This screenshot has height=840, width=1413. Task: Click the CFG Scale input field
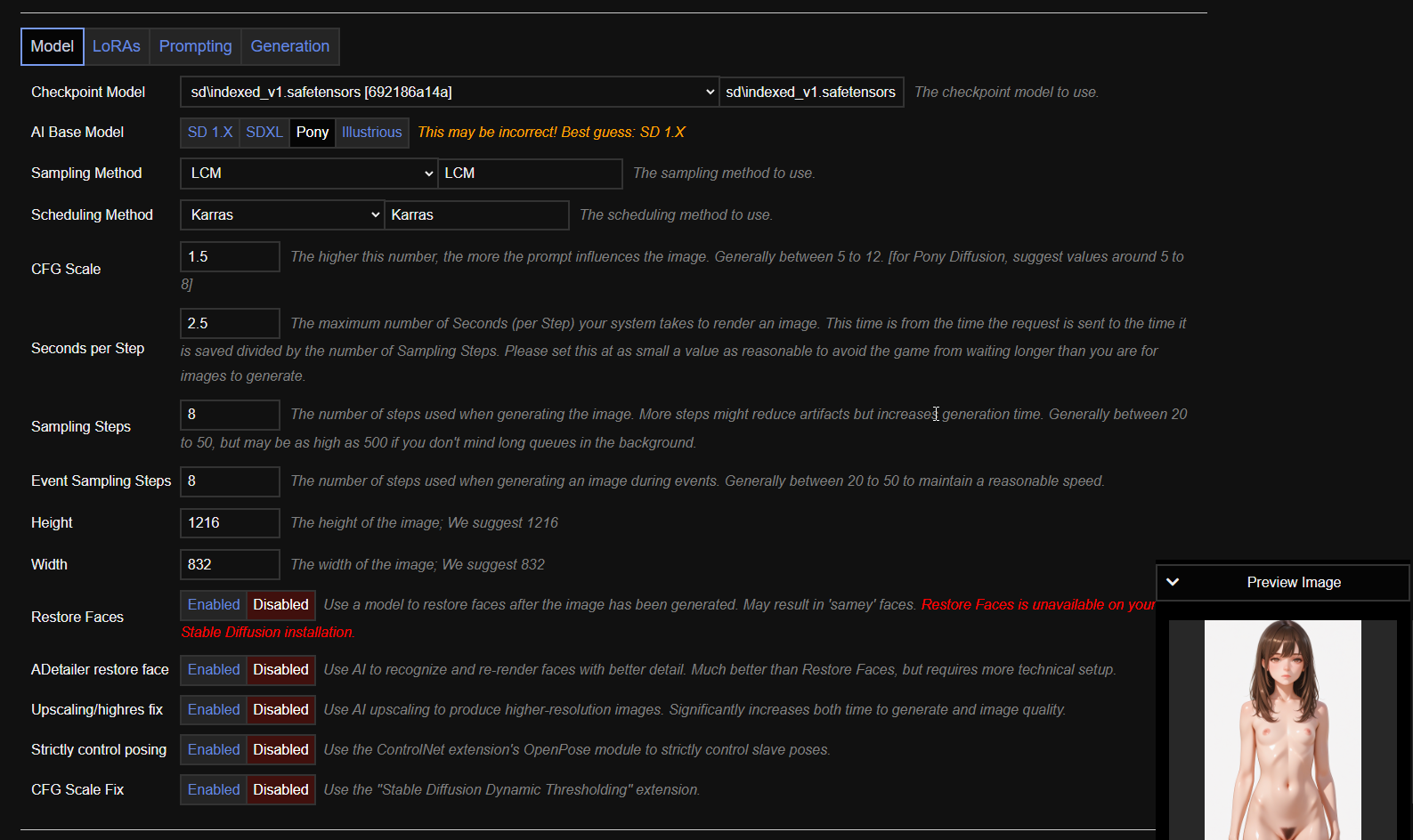230,257
